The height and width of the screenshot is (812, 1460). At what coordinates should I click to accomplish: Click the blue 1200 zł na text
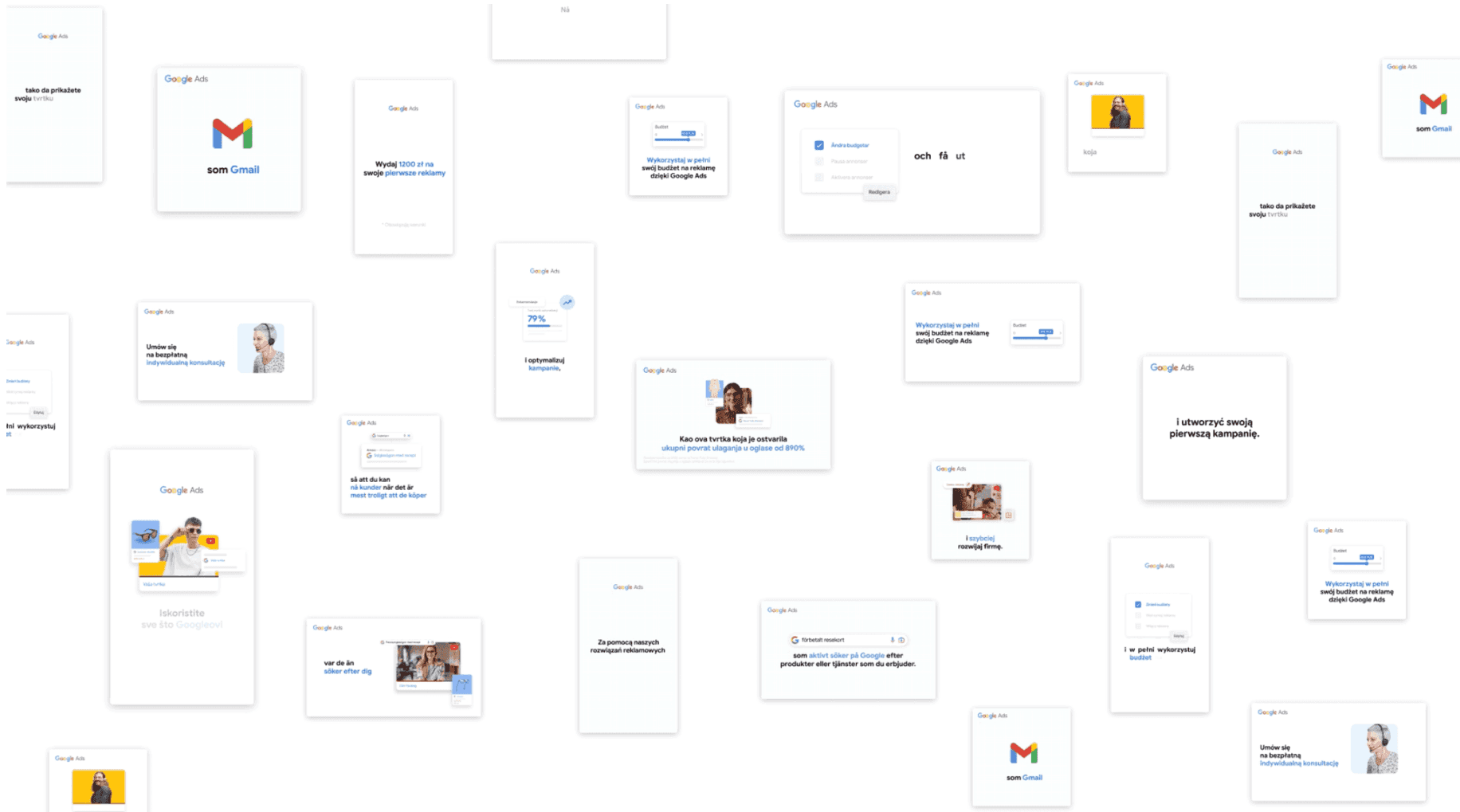tap(416, 164)
